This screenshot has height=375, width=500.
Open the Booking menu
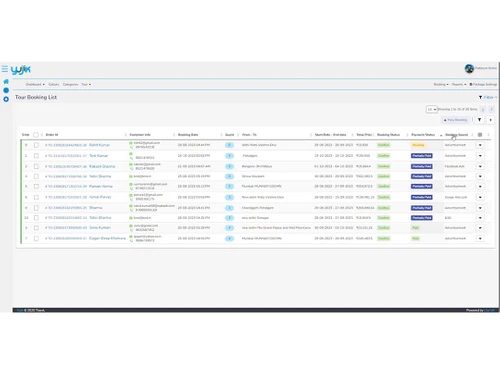pos(441,84)
